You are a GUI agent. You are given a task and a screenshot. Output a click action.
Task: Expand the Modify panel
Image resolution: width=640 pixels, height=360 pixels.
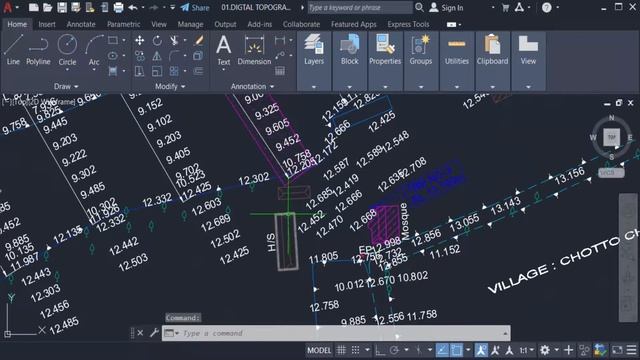170,86
